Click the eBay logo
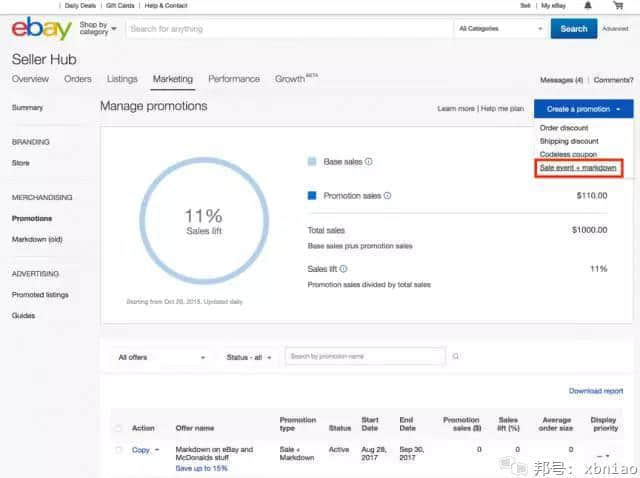Image resolution: width=640 pixels, height=478 pixels. point(41,29)
